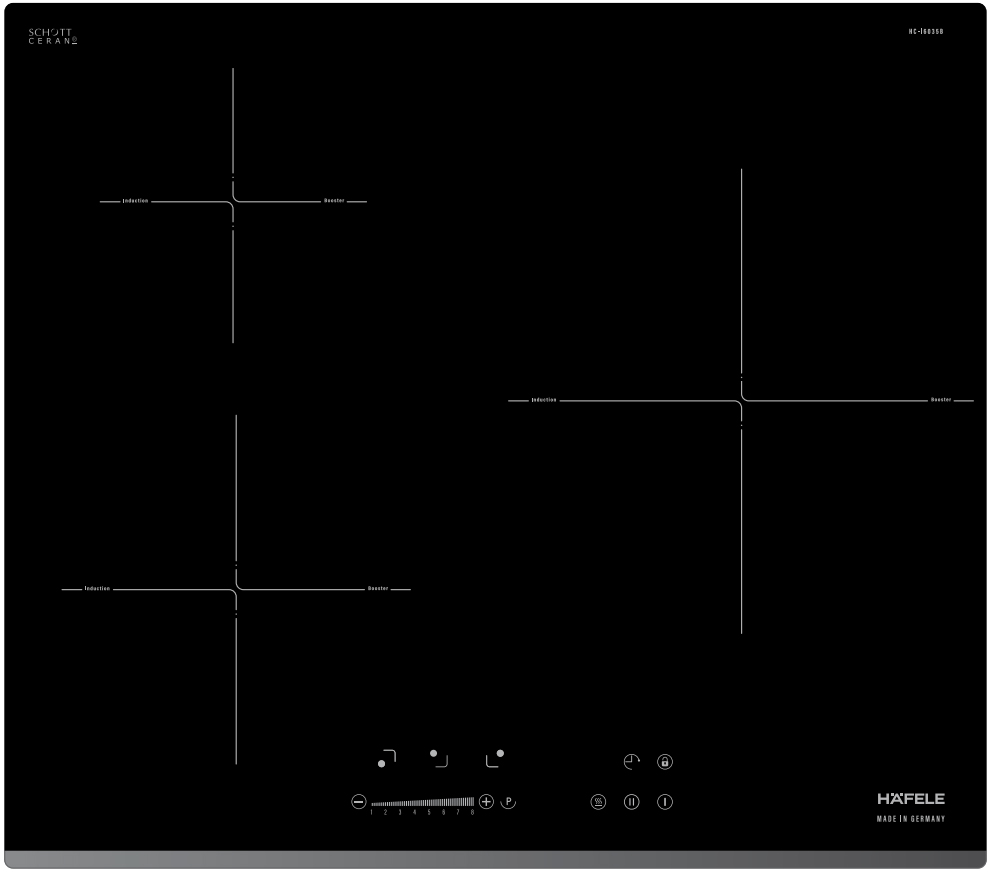The width and height of the screenshot is (990, 872).
Task: Click the center of the large right cooking zone
Action: click(741, 401)
